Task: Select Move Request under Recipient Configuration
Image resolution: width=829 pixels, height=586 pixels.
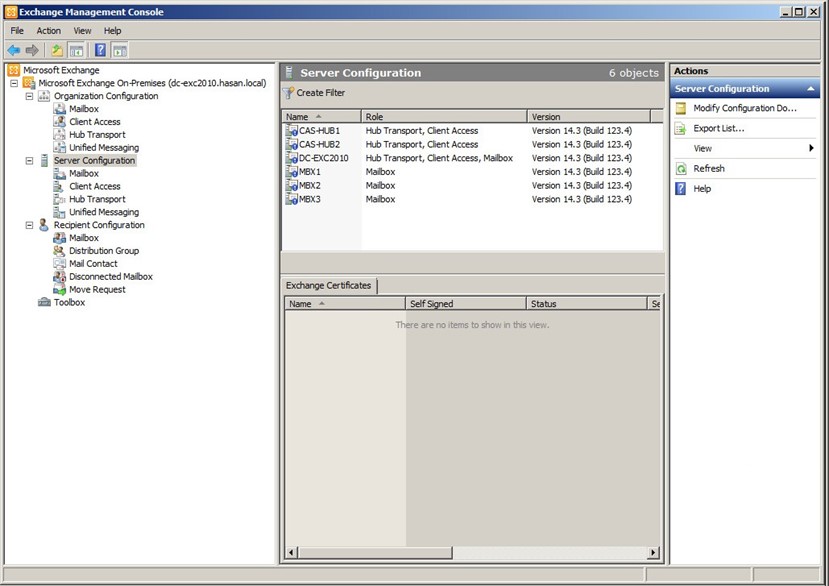Action: point(97,289)
